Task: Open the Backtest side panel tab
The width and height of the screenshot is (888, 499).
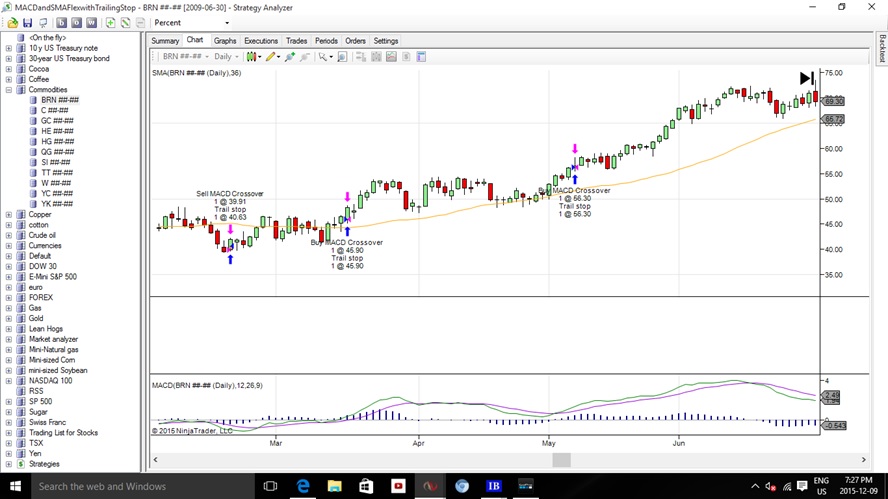Action: [x=882, y=49]
